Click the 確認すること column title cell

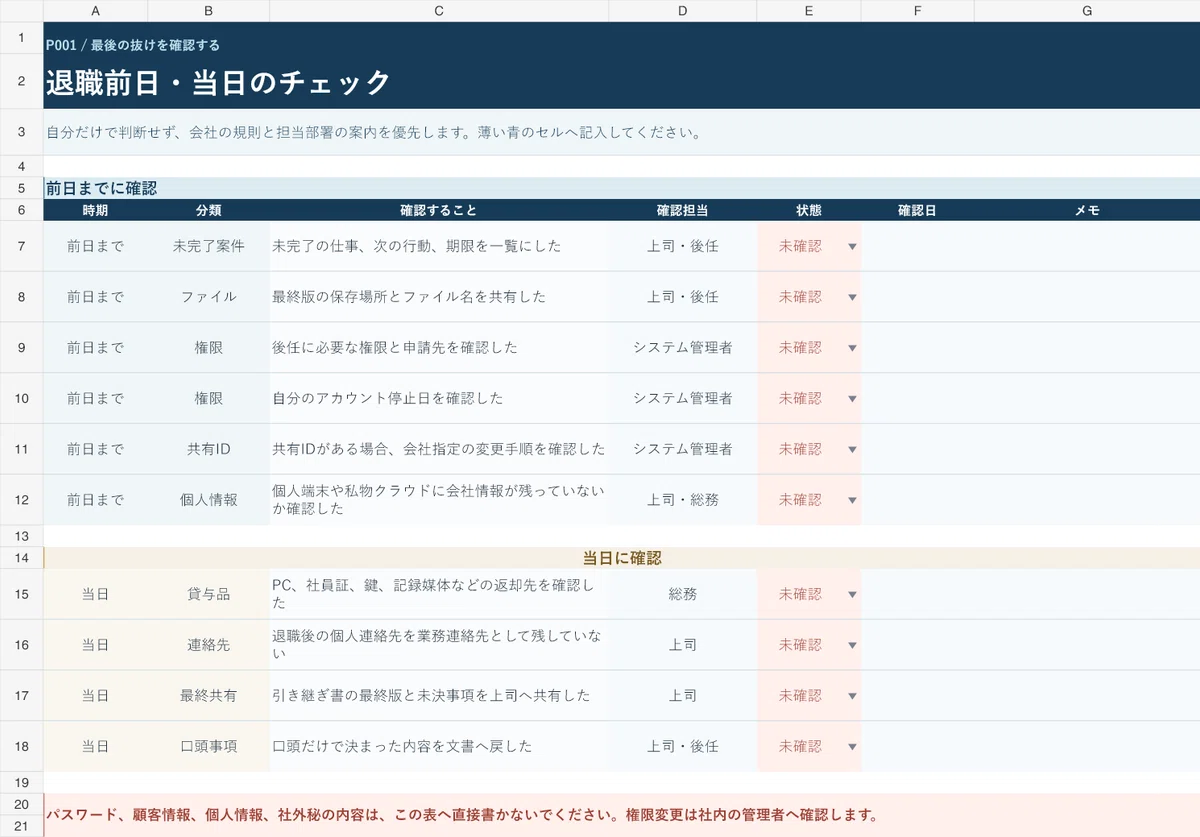439,210
